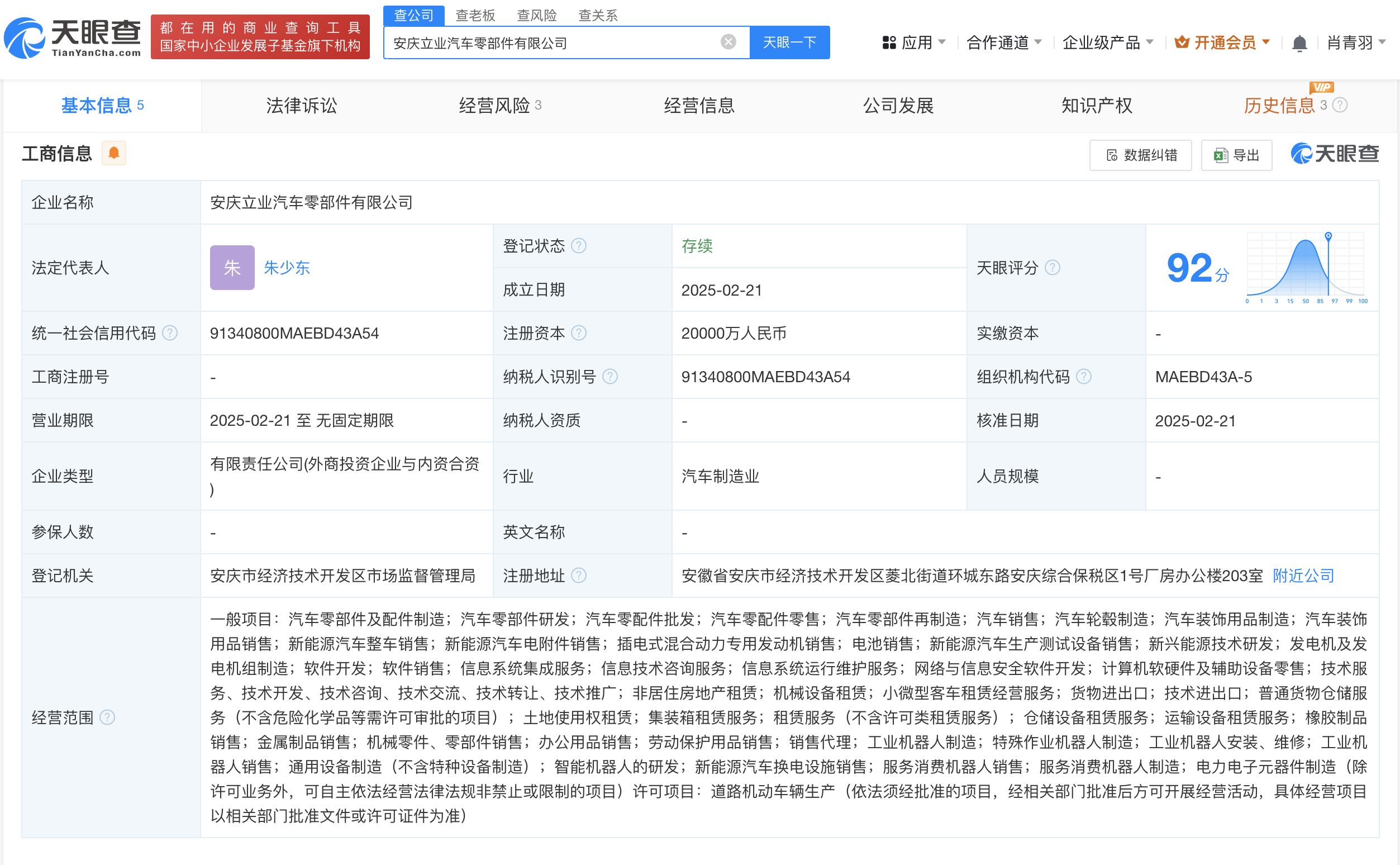Clear the search box with the X icon
The image size is (1400, 865).
(728, 42)
